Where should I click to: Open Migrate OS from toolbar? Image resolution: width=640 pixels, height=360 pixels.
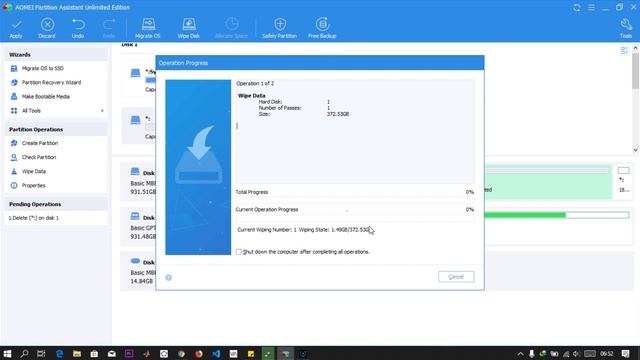pyautogui.click(x=148, y=28)
